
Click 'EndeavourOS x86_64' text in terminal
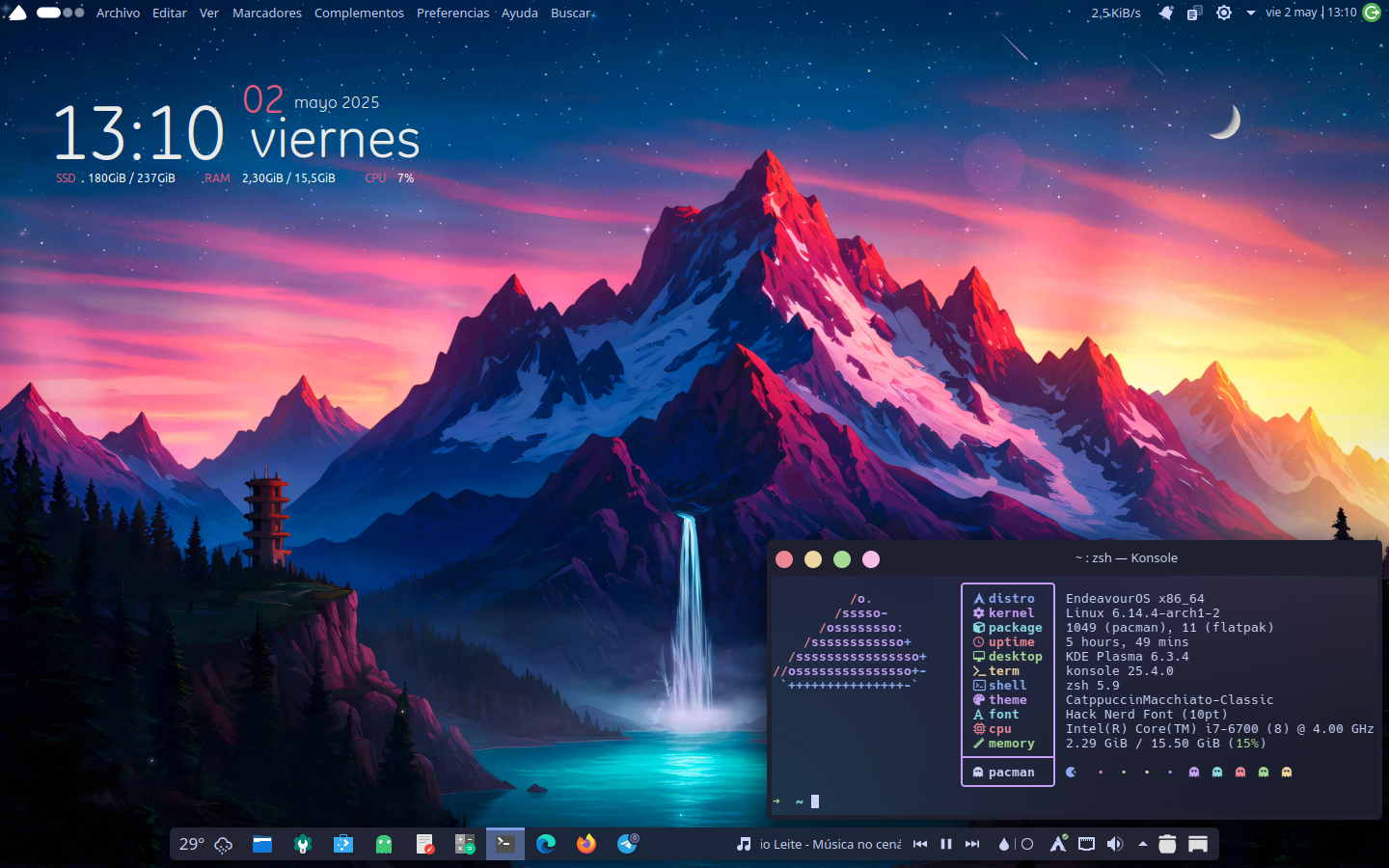point(1135,599)
